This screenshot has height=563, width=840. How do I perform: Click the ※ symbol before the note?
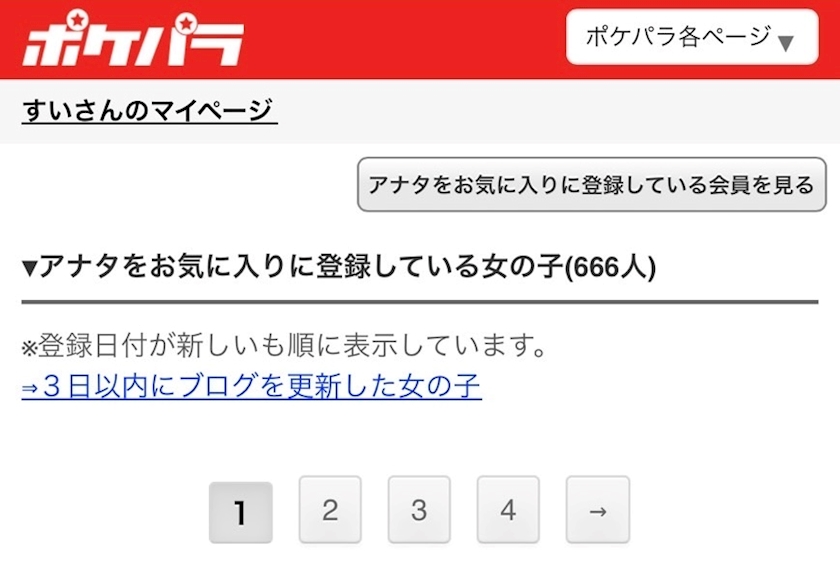pyautogui.click(x=29, y=348)
